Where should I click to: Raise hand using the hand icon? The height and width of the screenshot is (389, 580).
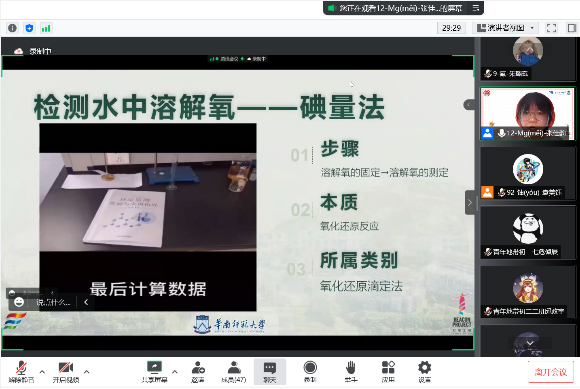coord(351,372)
